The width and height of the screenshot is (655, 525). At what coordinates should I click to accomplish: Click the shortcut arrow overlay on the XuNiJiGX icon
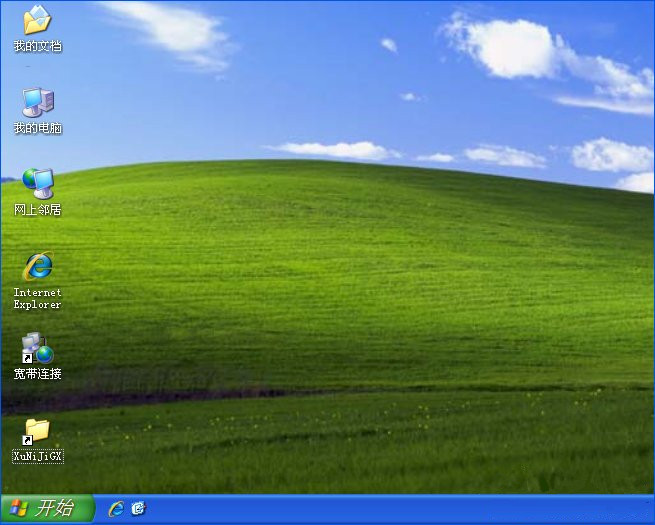coord(28,440)
